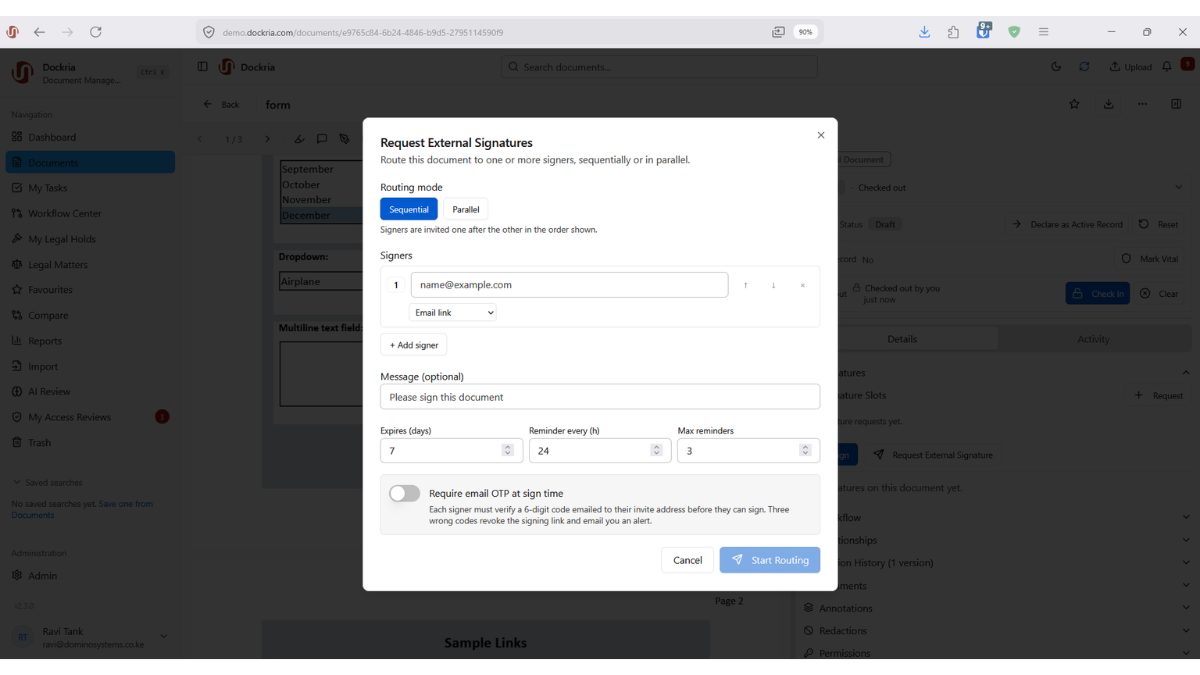The image size is (1200, 675).
Task: Toggle dark mode moon icon
Action: coord(1057,67)
